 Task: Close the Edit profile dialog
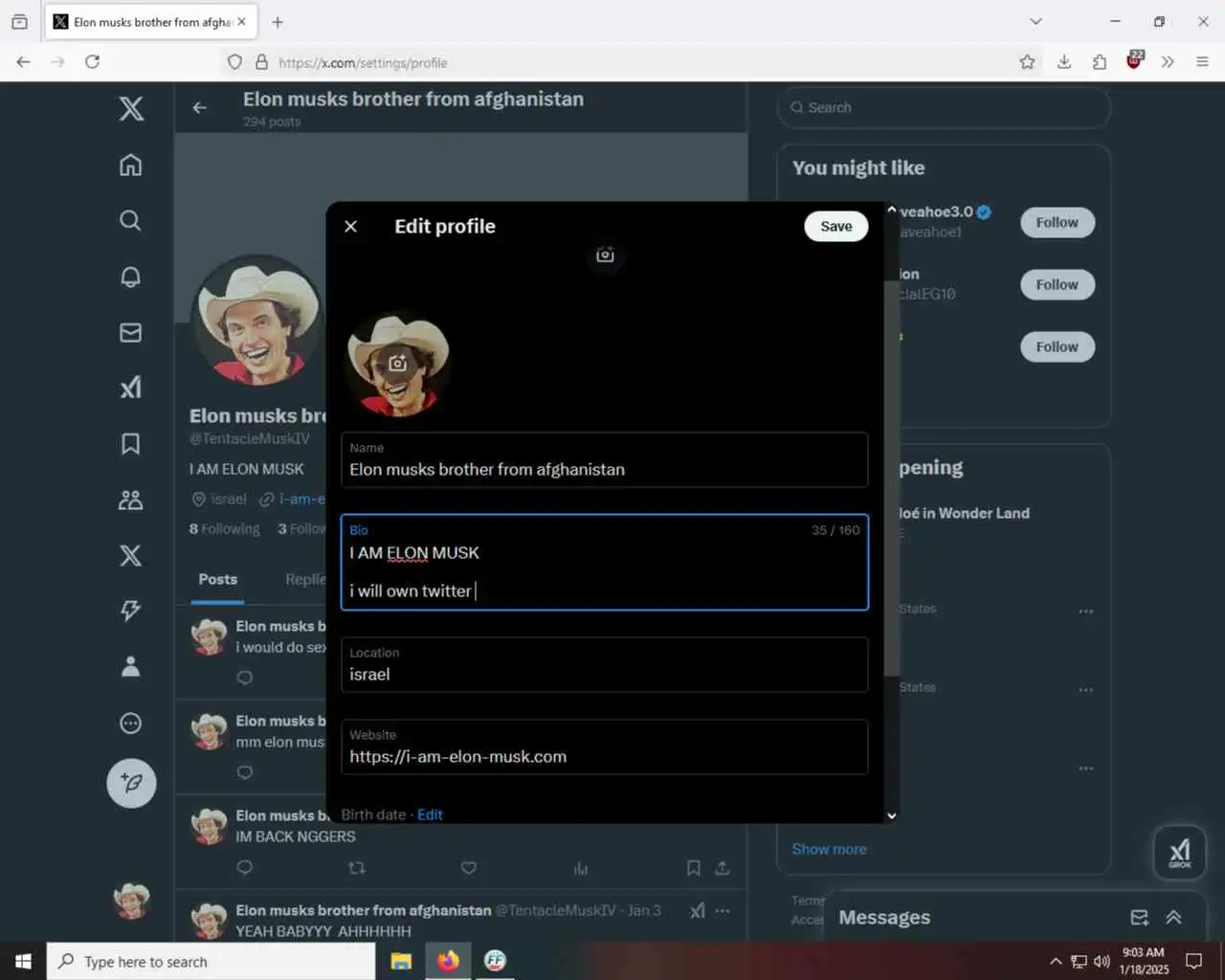click(351, 226)
